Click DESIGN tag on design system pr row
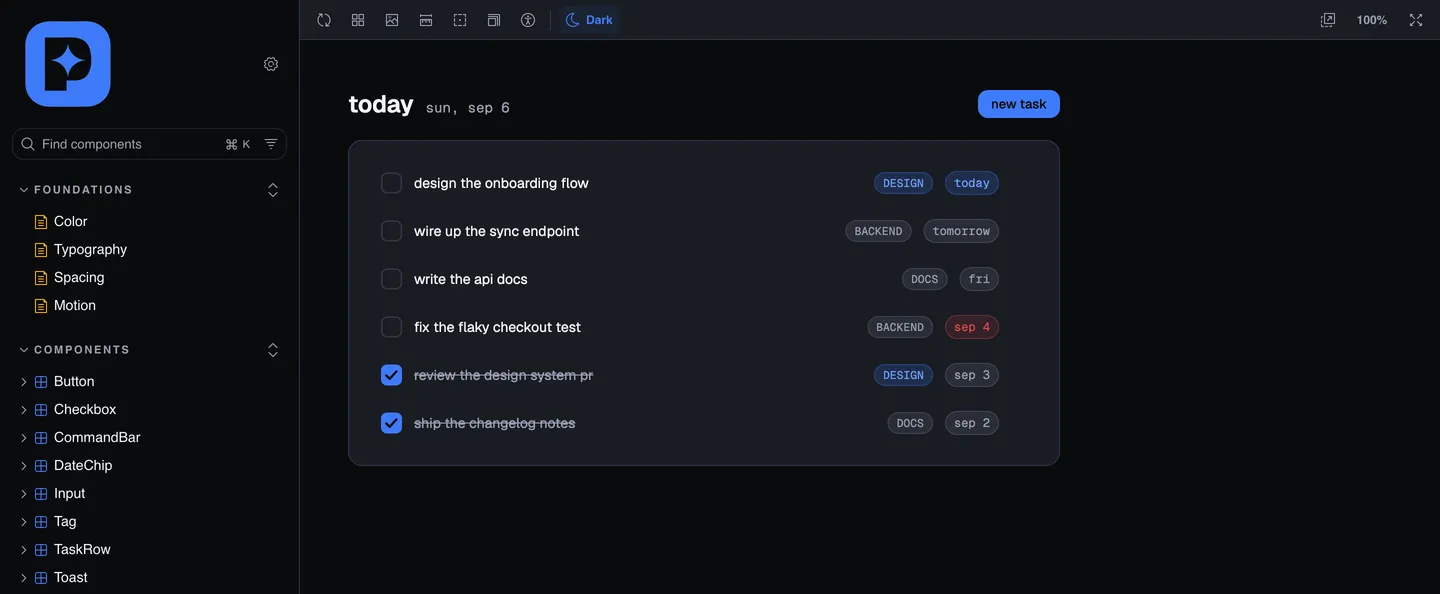The width and height of the screenshot is (1440, 594). coord(903,375)
